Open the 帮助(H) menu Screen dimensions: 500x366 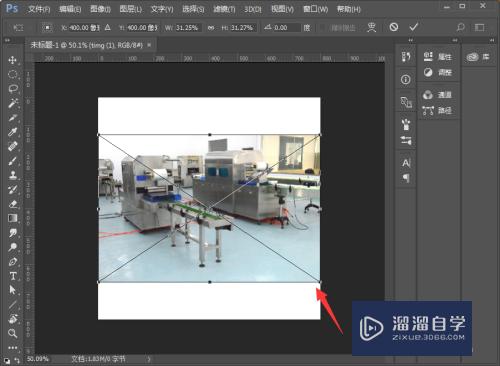click(x=349, y=9)
